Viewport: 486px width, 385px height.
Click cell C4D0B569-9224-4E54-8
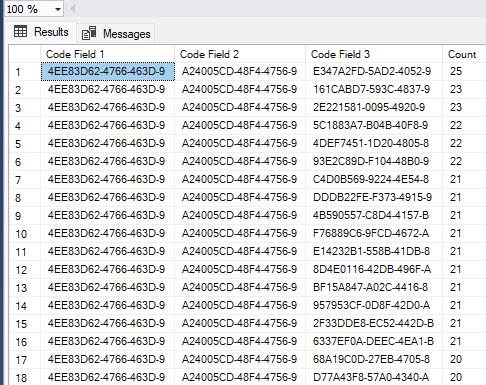coord(374,179)
